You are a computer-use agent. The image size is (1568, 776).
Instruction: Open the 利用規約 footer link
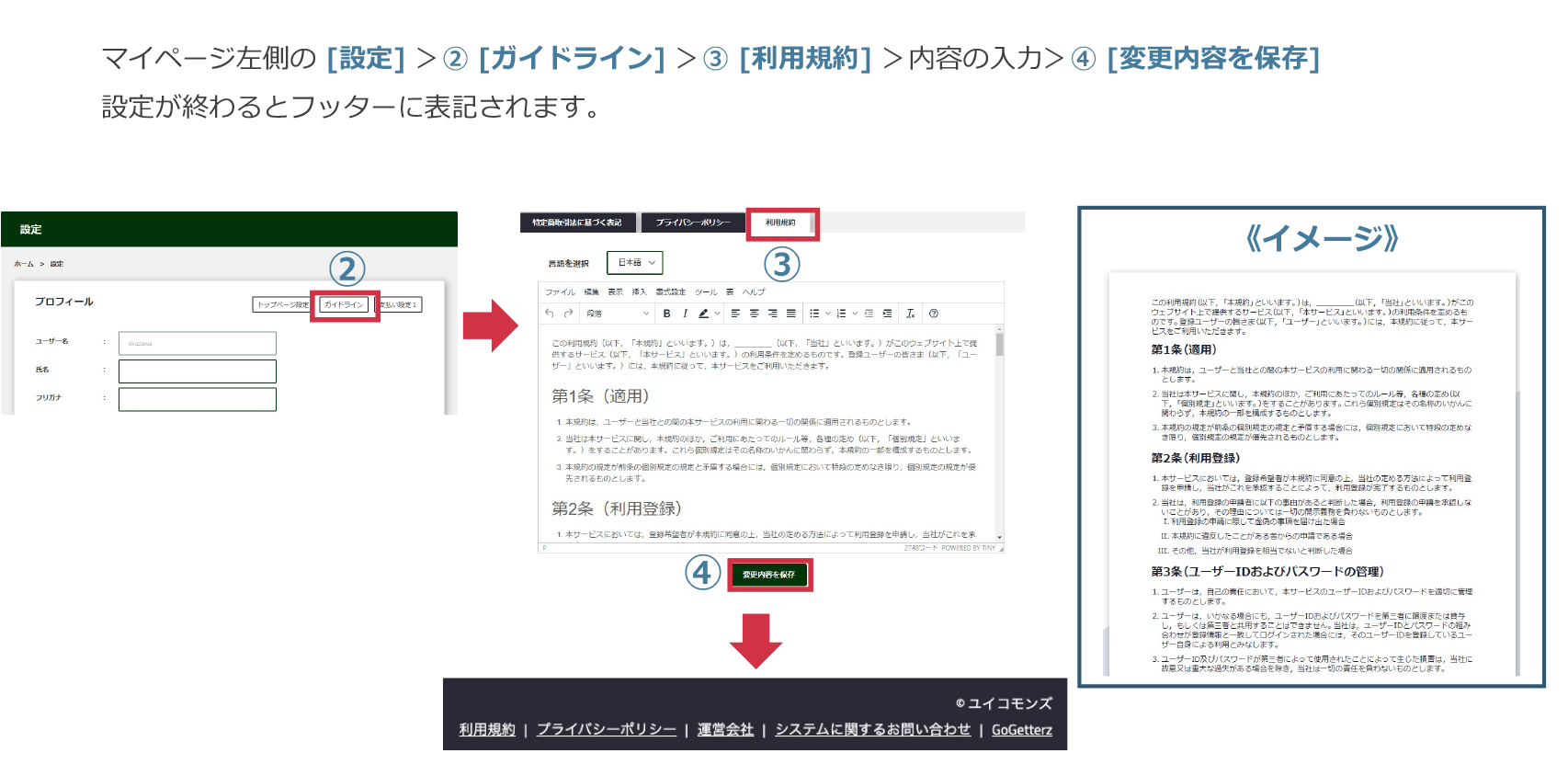click(487, 729)
